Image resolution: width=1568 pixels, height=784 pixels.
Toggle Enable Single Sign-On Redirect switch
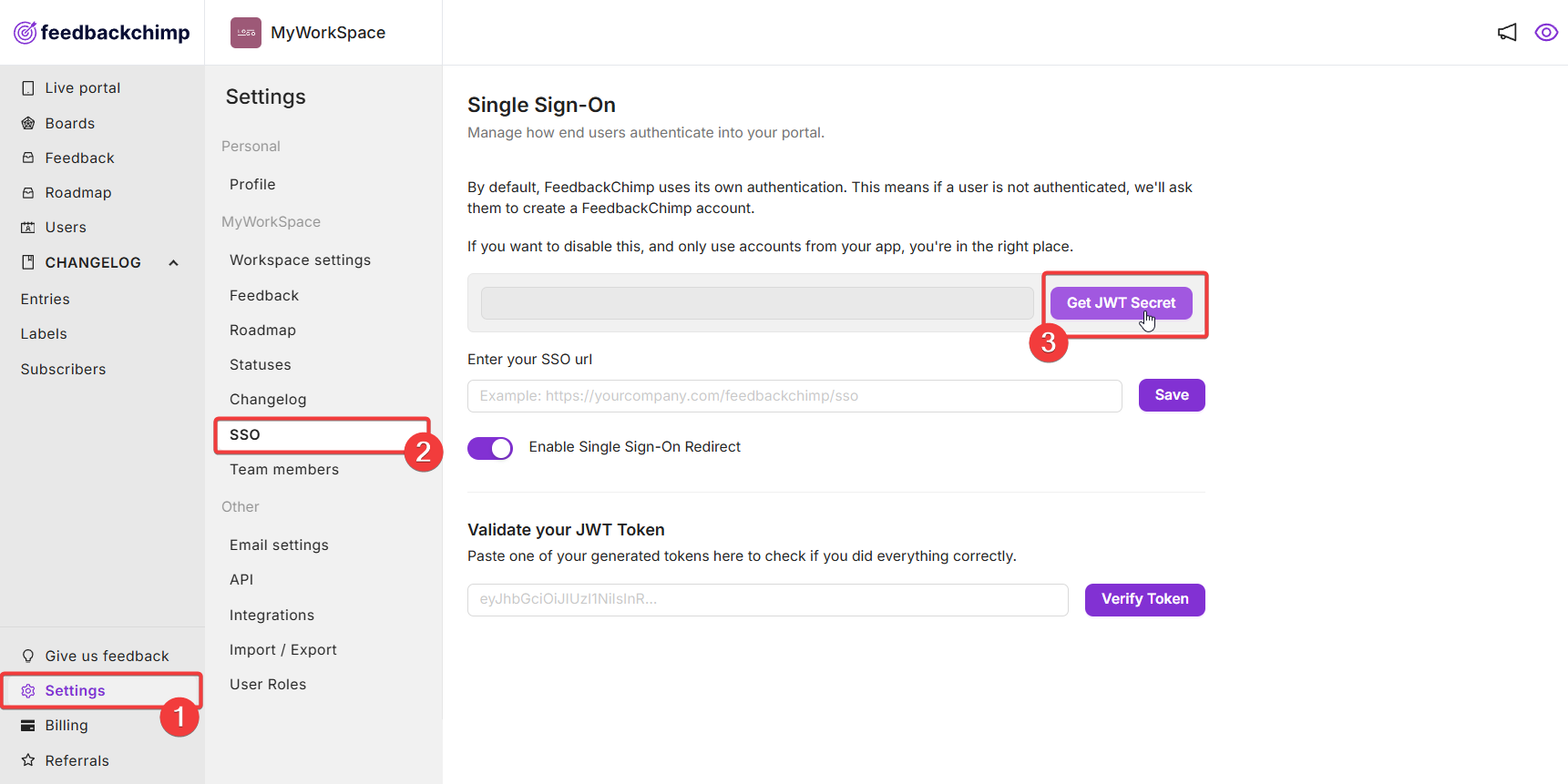click(490, 448)
